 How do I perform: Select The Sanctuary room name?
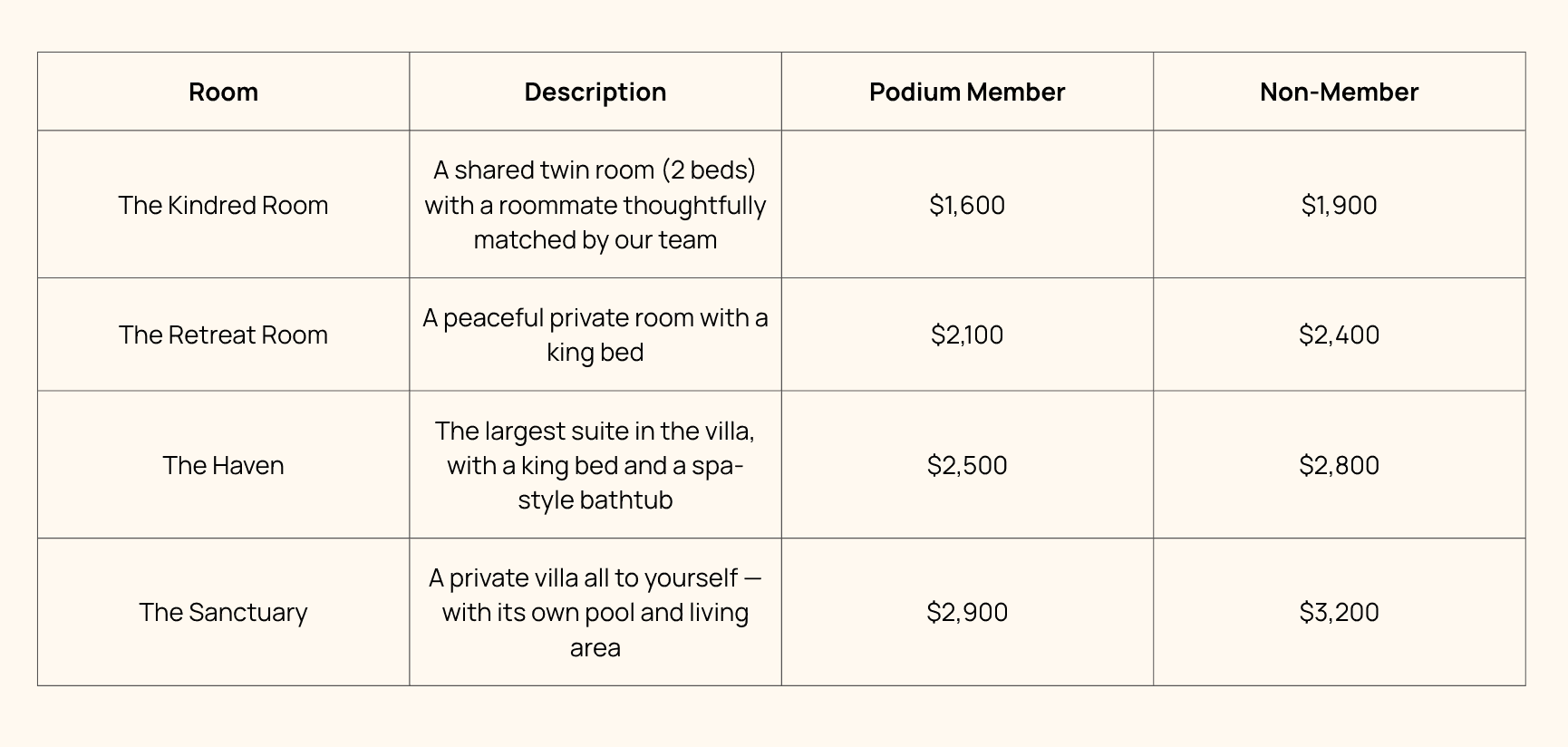pyautogui.click(x=223, y=612)
